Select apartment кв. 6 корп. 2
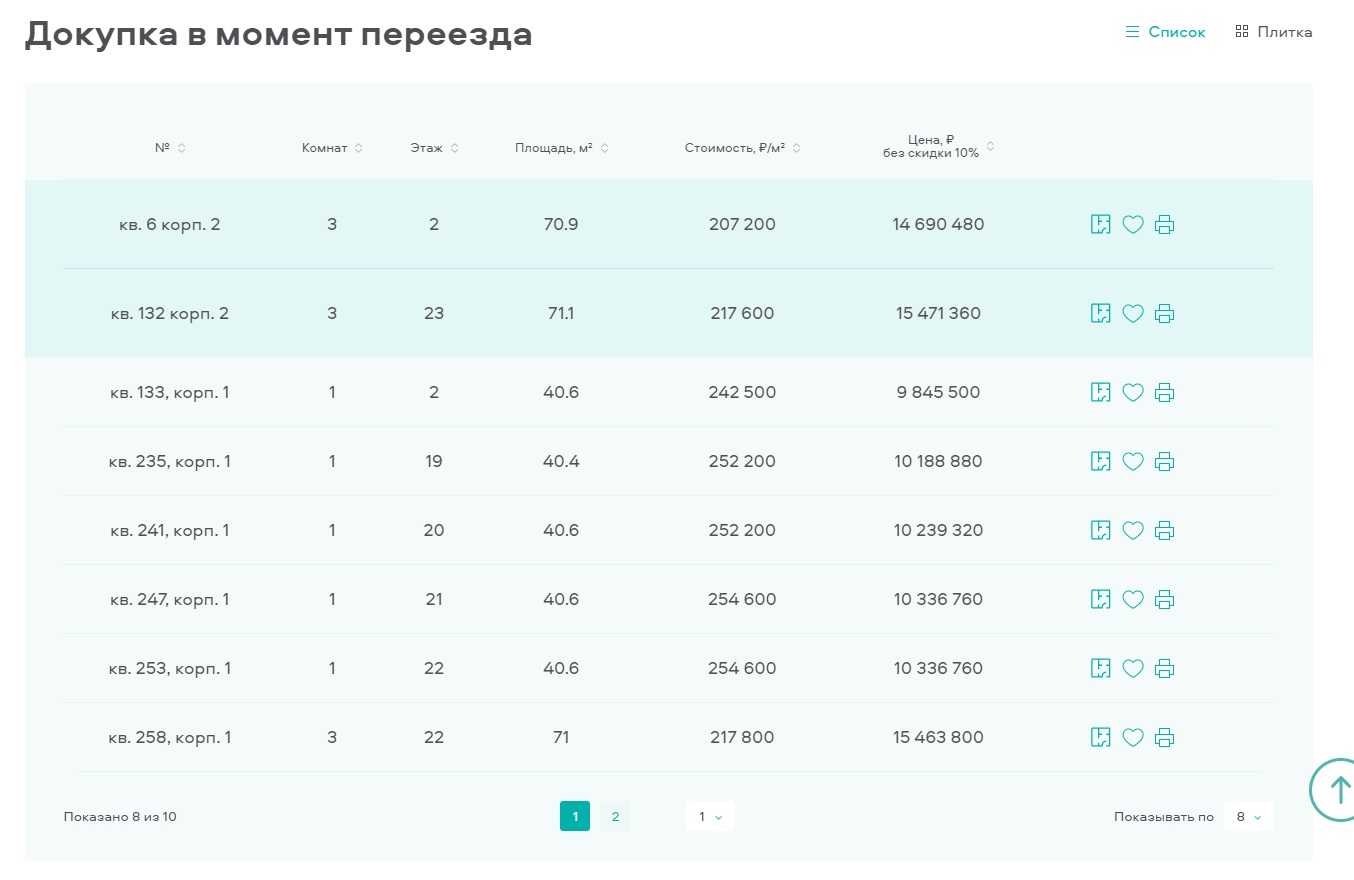 tap(170, 225)
